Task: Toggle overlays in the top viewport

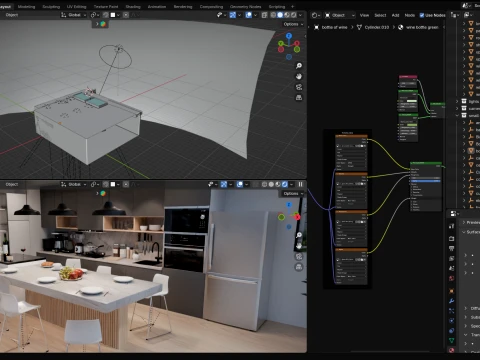Action: point(249,15)
